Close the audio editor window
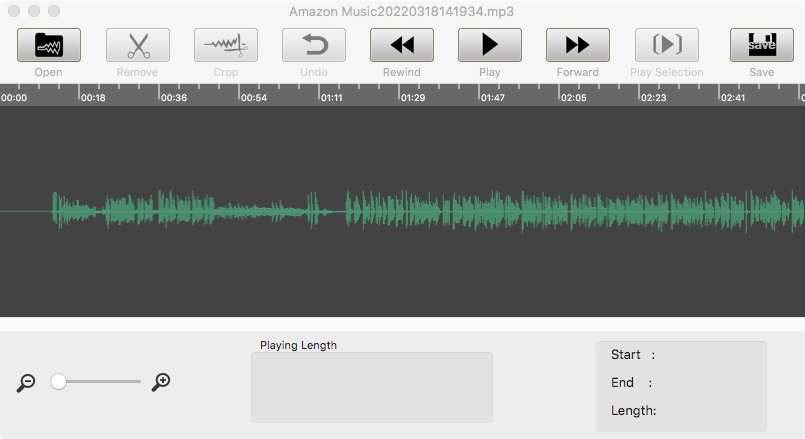805x439 pixels. (x=14, y=11)
